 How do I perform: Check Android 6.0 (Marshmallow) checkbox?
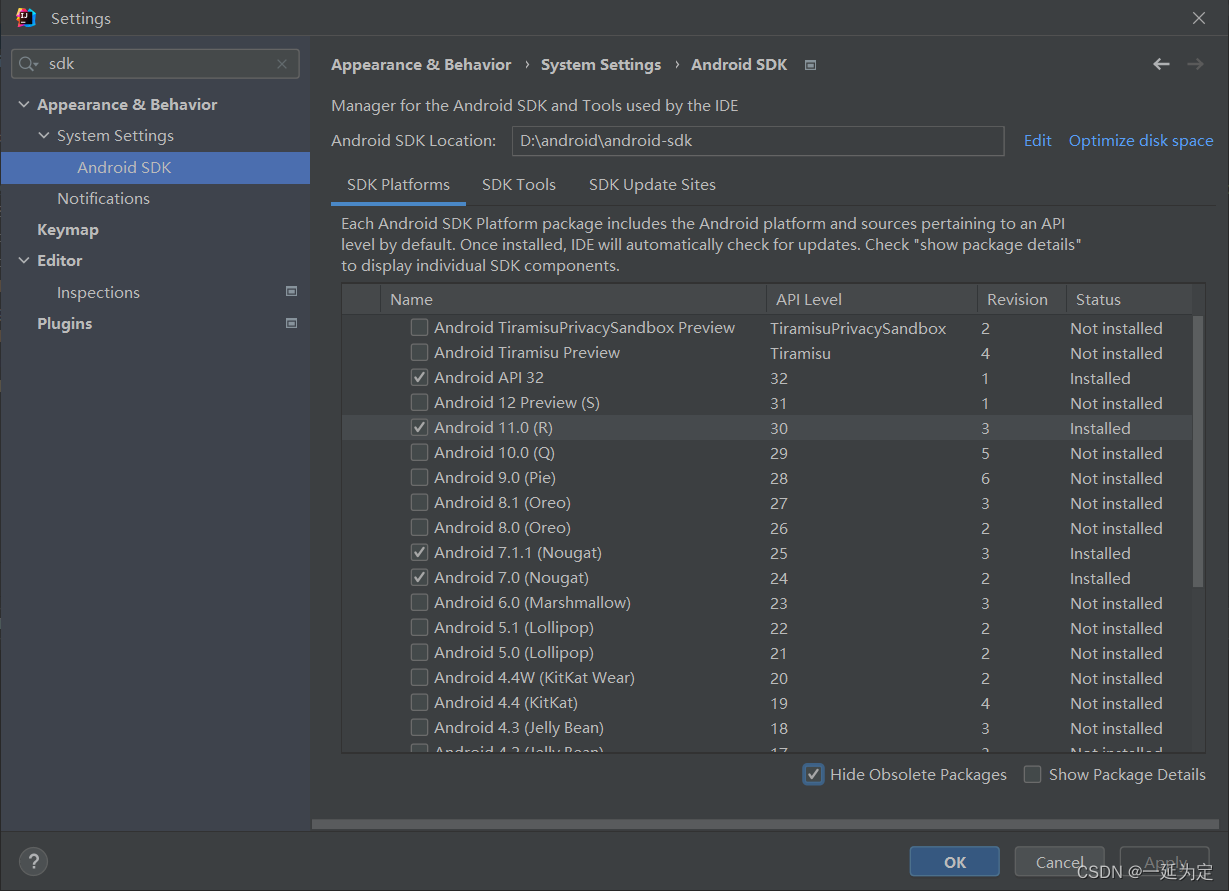click(420, 602)
